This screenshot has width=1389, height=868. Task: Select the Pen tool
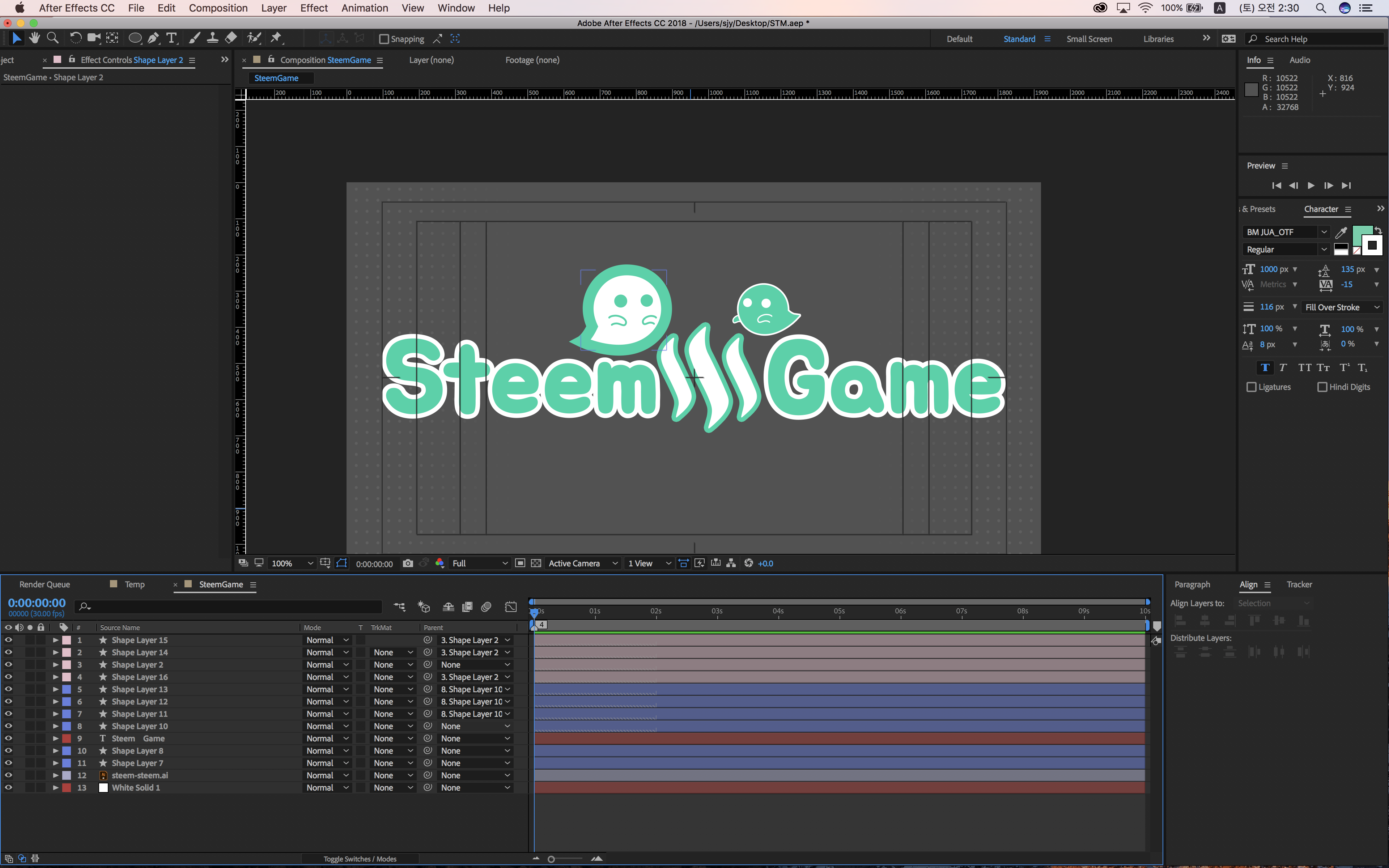pos(153,38)
